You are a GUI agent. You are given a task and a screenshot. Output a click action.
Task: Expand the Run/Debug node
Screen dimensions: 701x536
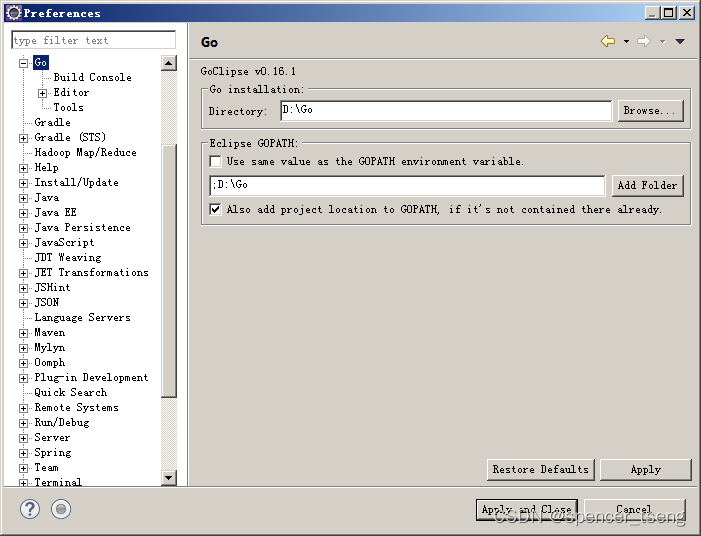[x=23, y=423]
